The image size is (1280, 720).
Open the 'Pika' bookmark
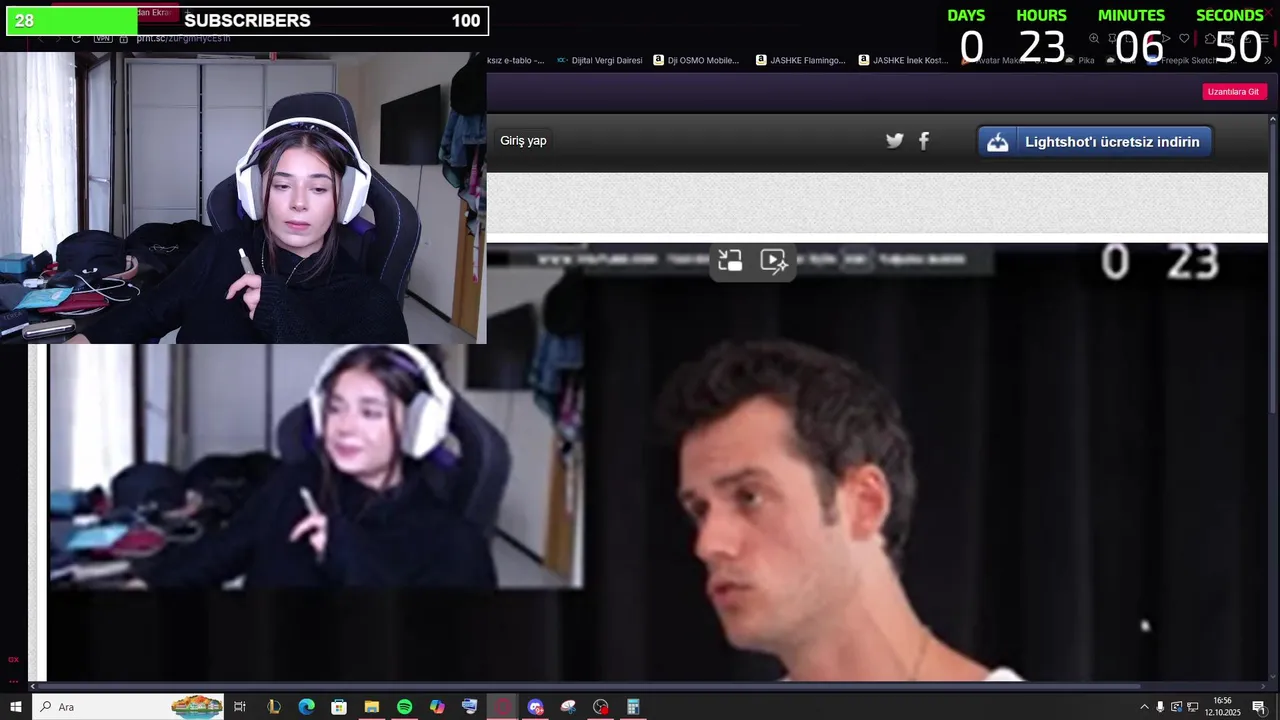tap(1080, 60)
